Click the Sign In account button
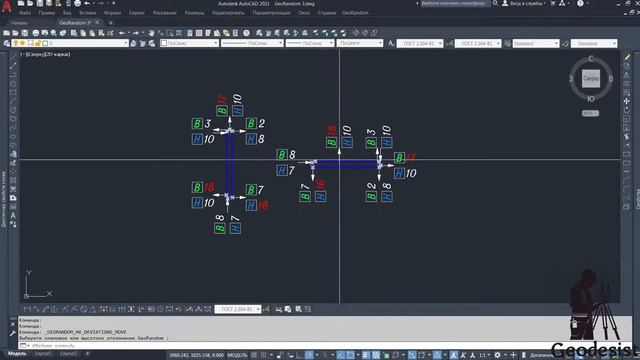The height and width of the screenshot is (360, 640). [x=524, y=3]
